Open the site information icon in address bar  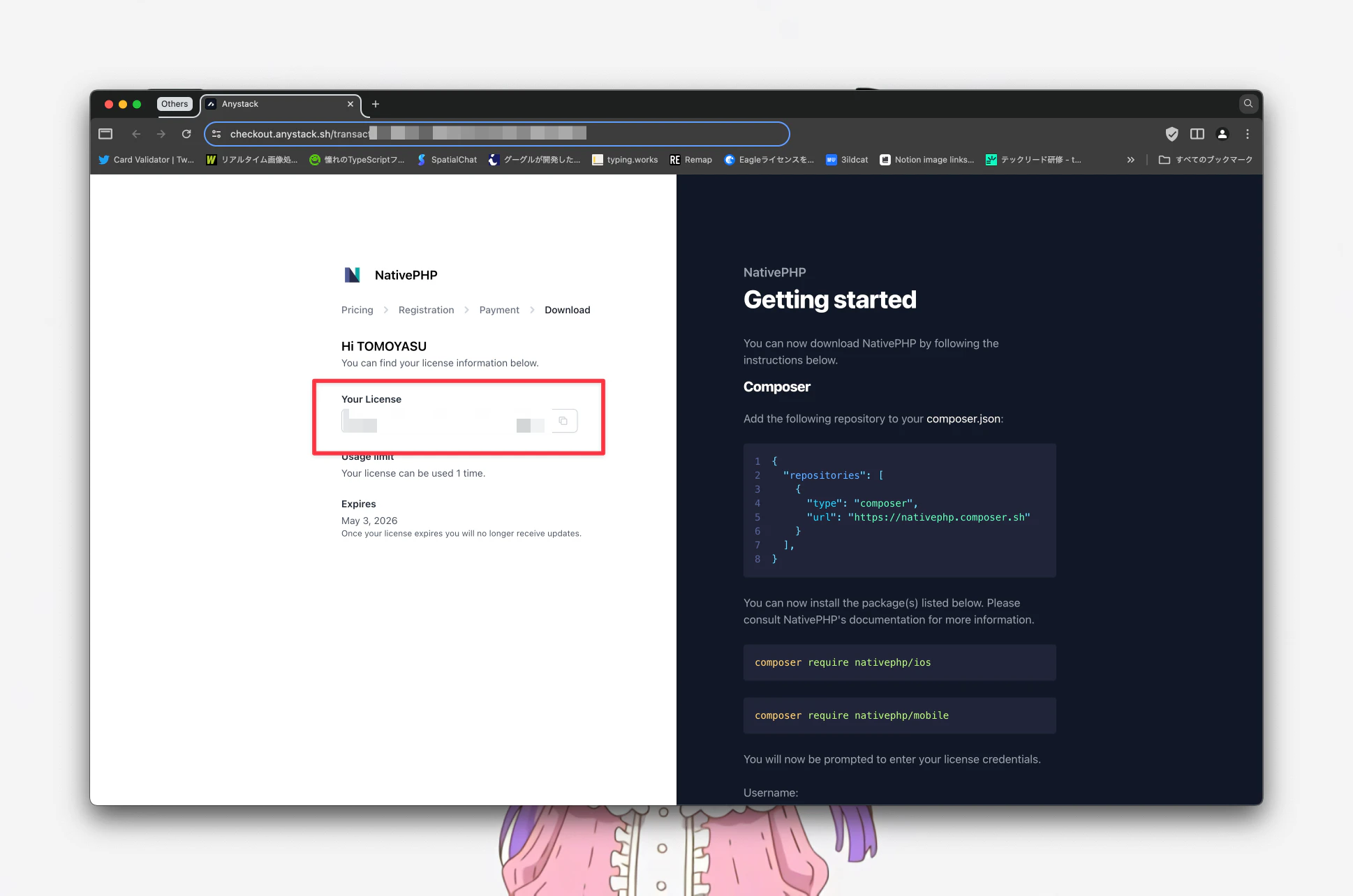tap(216, 134)
